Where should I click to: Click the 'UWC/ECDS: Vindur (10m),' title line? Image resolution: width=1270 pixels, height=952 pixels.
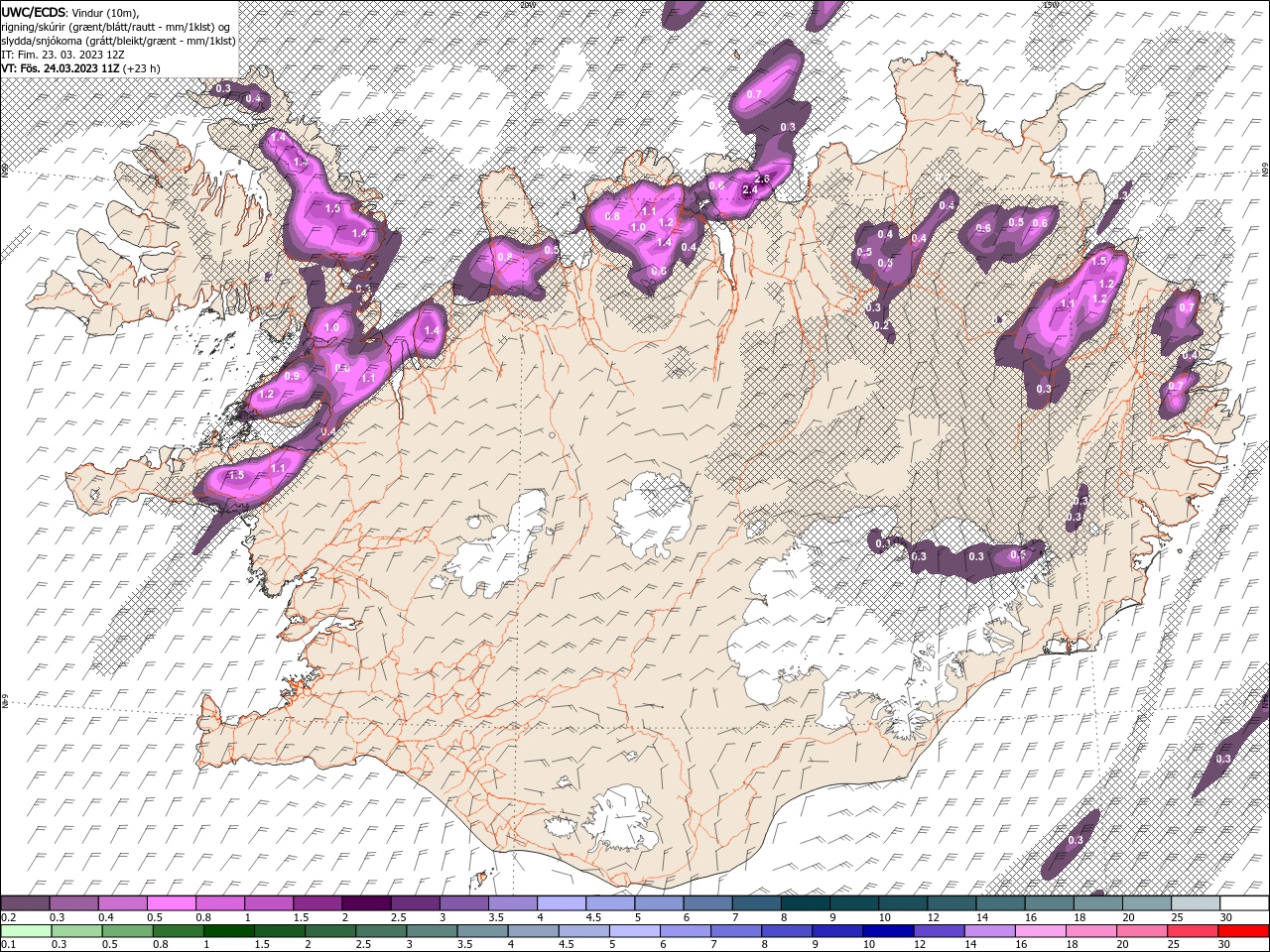click(70, 12)
